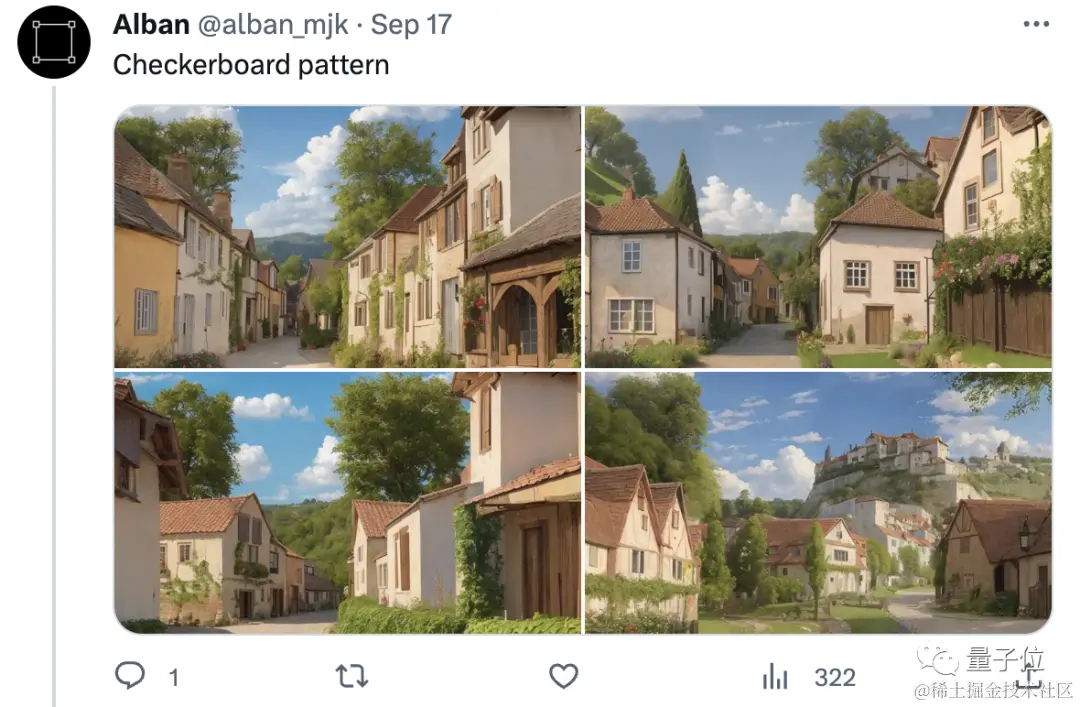Click the retweet arrows icon
This screenshot has width=1080, height=707.
(352, 676)
